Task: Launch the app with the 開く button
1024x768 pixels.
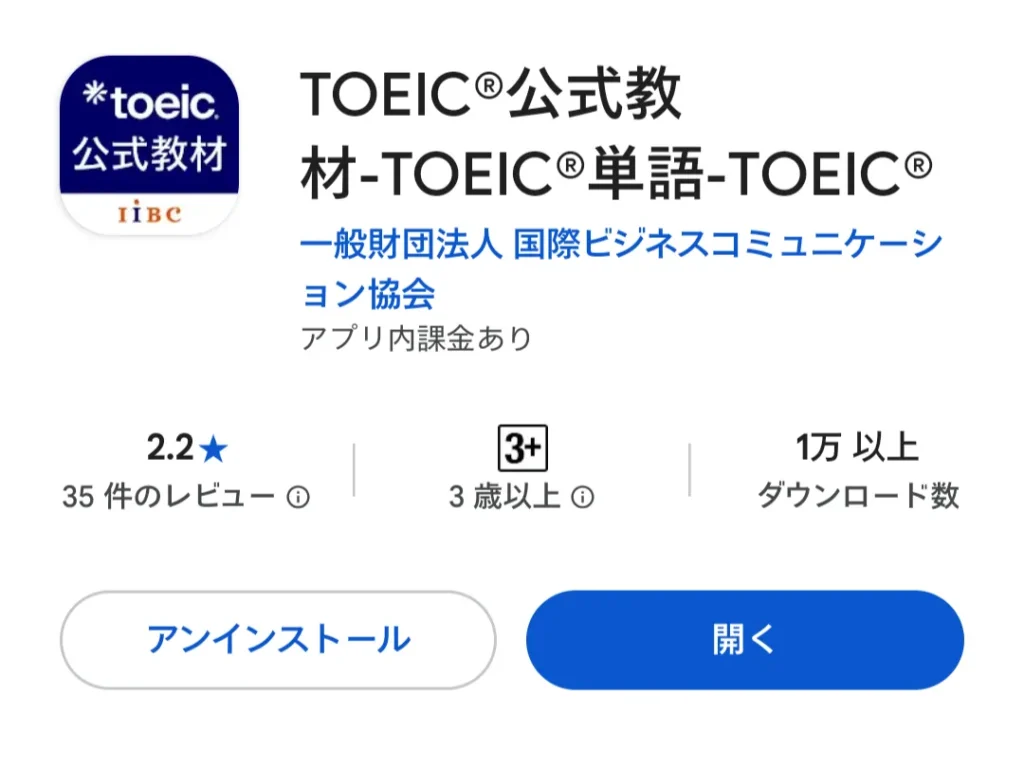Action: (745, 640)
